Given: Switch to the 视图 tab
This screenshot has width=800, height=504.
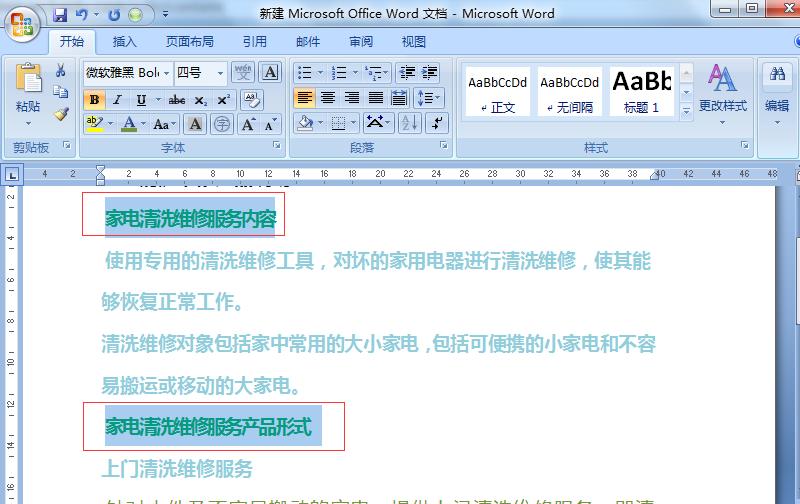Looking at the screenshot, I should tap(413, 42).
